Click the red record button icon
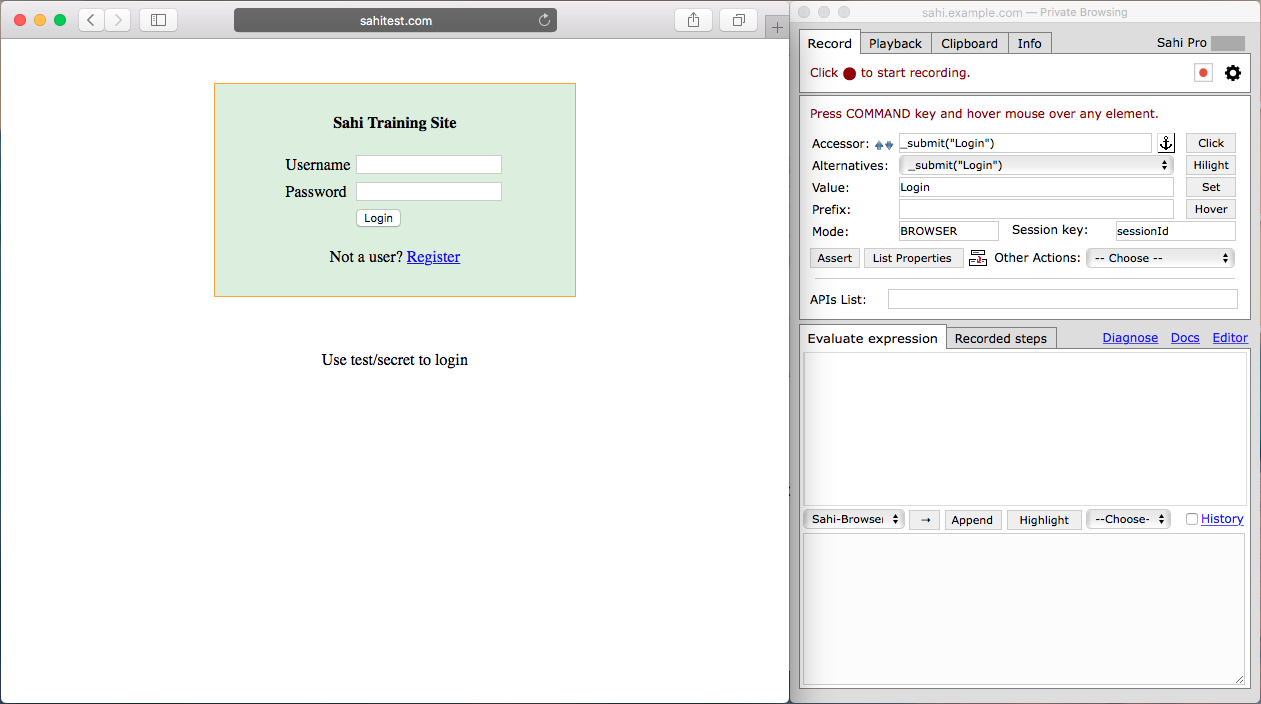Image resolution: width=1261 pixels, height=704 pixels. click(x=1203, y=73)
